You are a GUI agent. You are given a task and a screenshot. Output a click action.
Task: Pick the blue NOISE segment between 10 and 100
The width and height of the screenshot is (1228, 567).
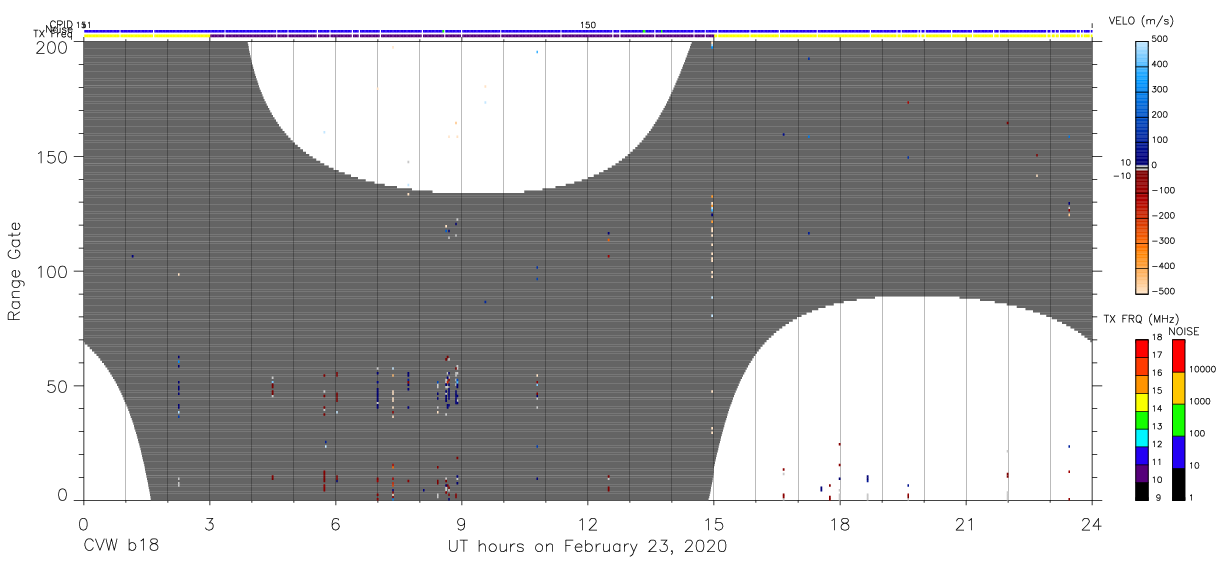tap(1178, 451)
